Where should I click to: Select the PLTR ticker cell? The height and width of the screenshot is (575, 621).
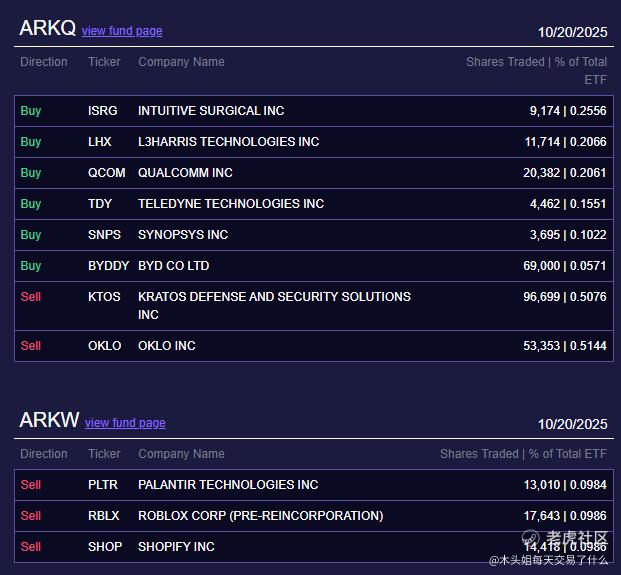(x=103, y=485)
